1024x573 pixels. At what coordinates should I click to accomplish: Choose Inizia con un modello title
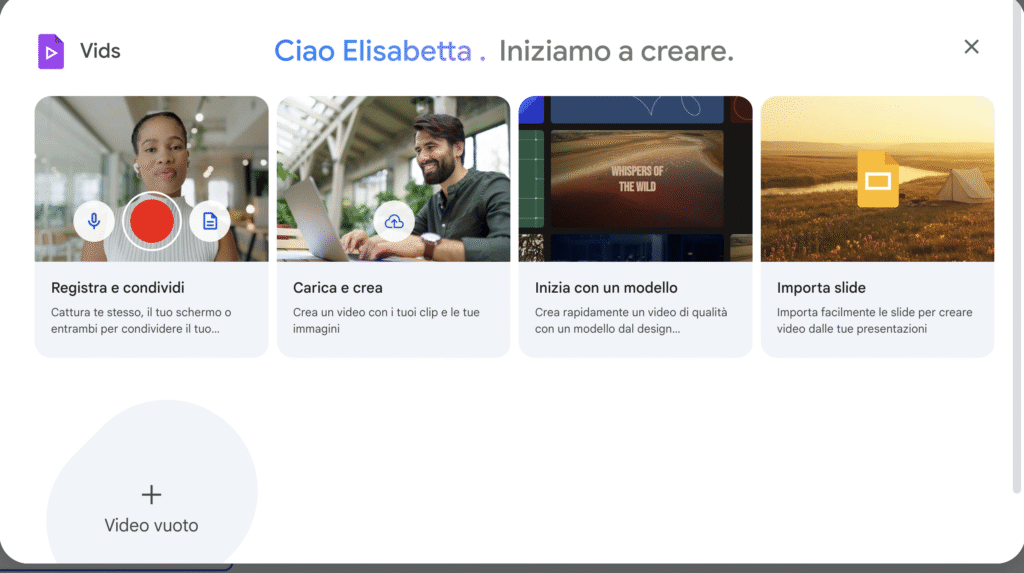coord(606,287)
